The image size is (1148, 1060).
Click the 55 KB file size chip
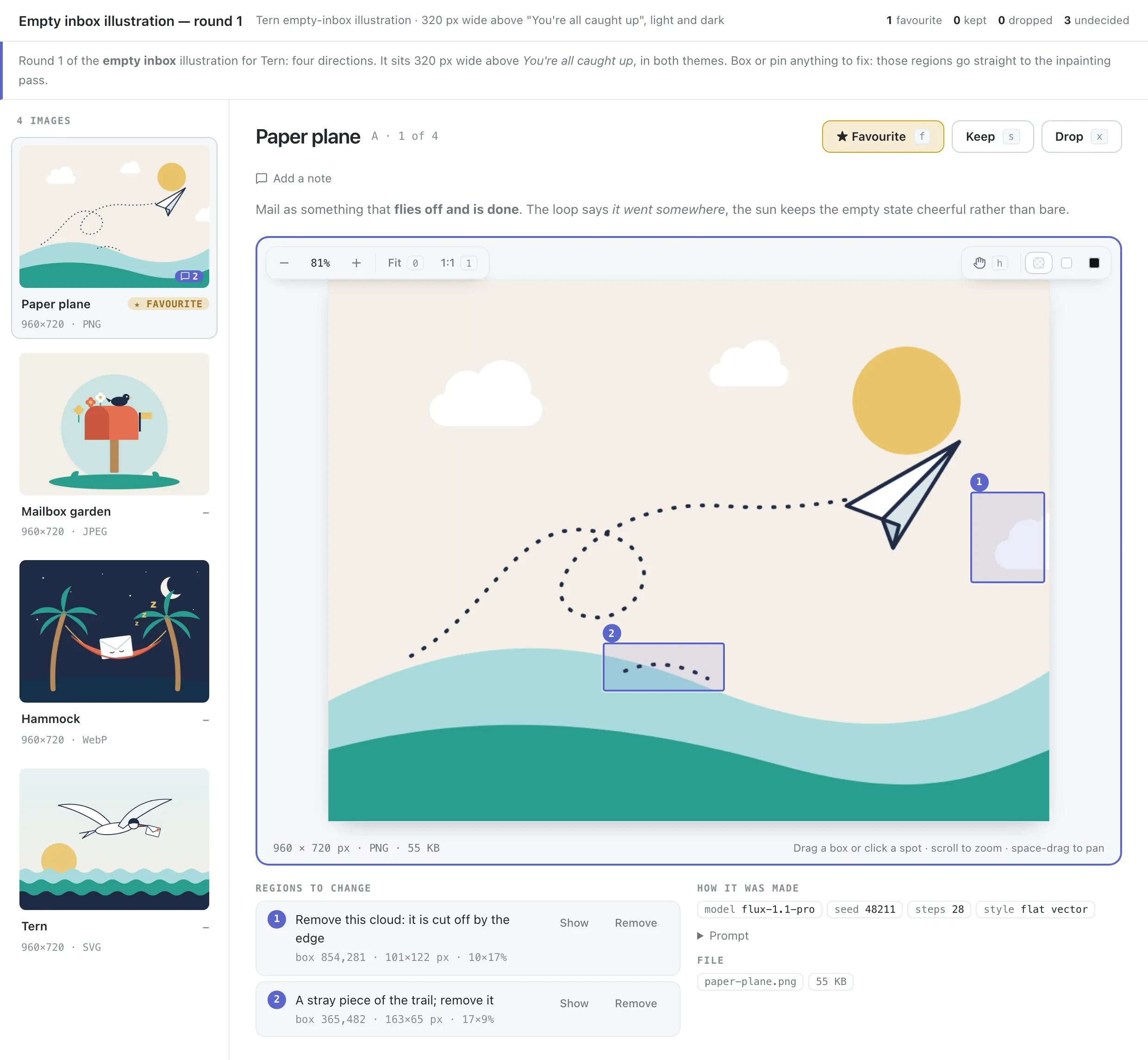click(x=831, y=981)
